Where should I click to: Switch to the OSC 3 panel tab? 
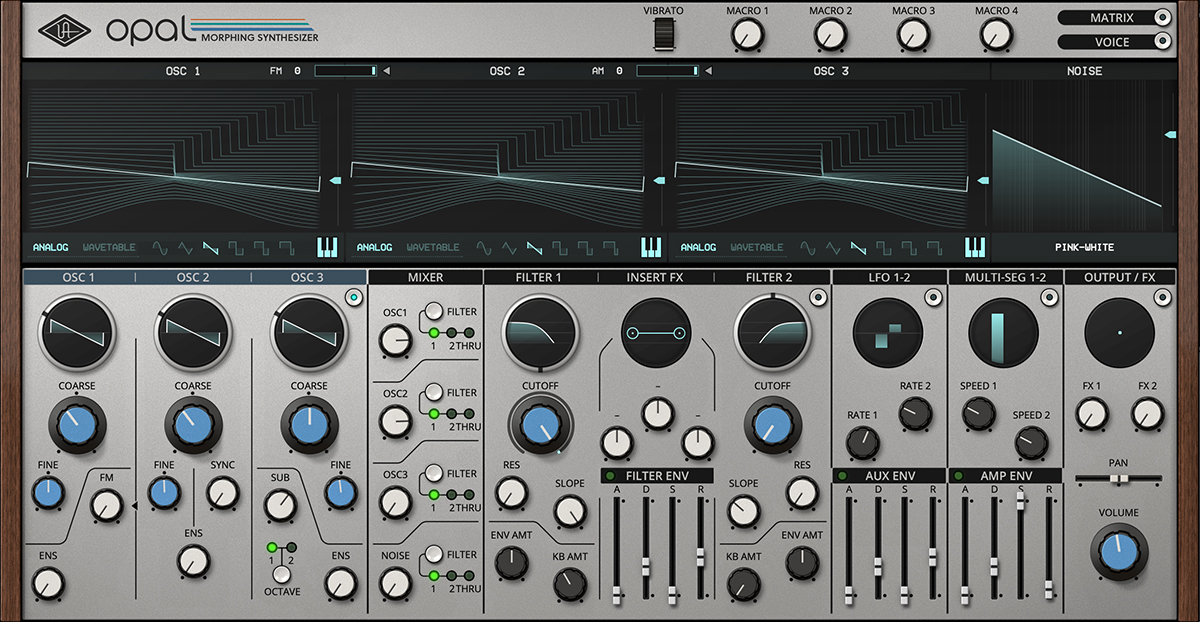(x=308, y=277)
